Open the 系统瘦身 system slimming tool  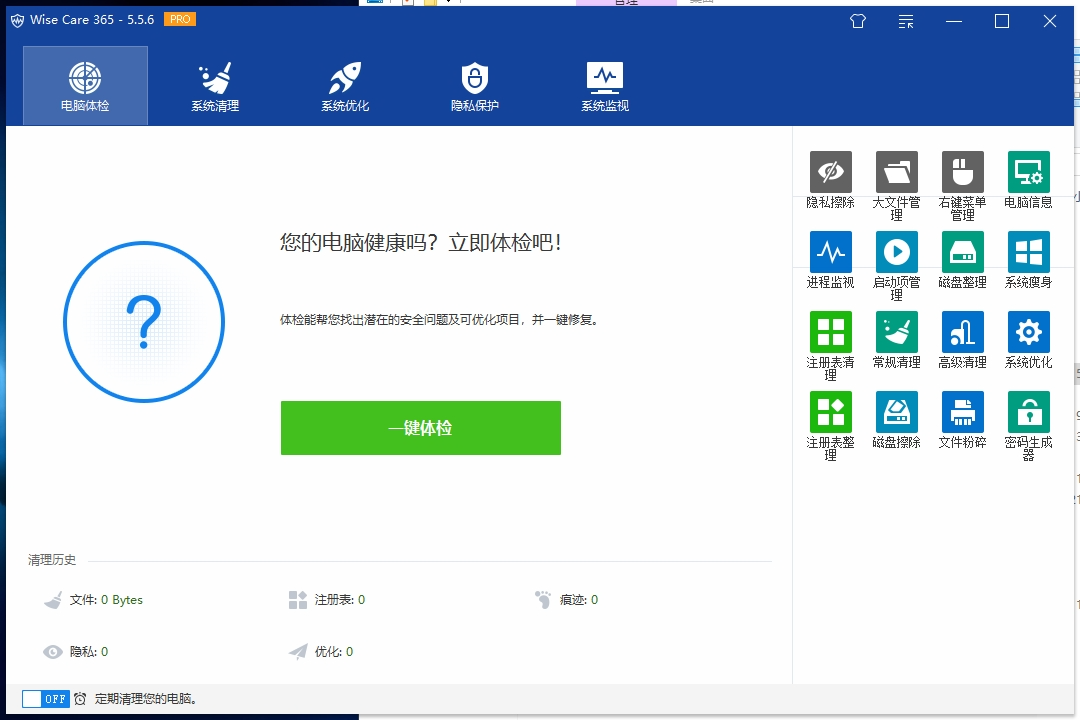(1028, 252)
